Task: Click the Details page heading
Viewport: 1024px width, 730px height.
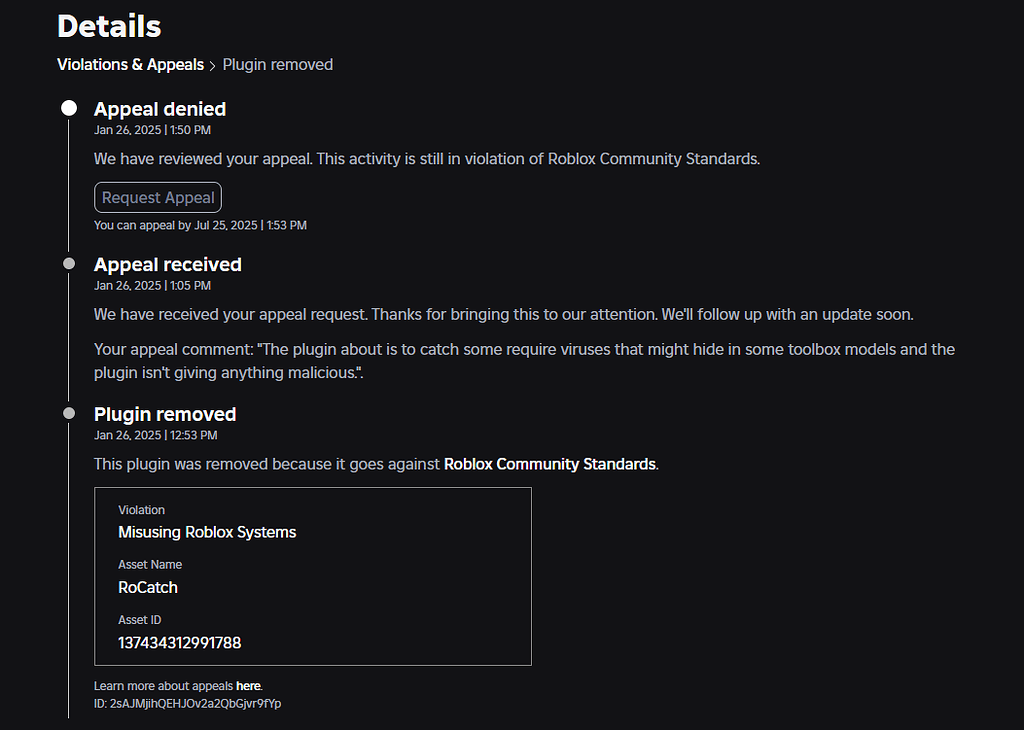Action: point(108,27)
